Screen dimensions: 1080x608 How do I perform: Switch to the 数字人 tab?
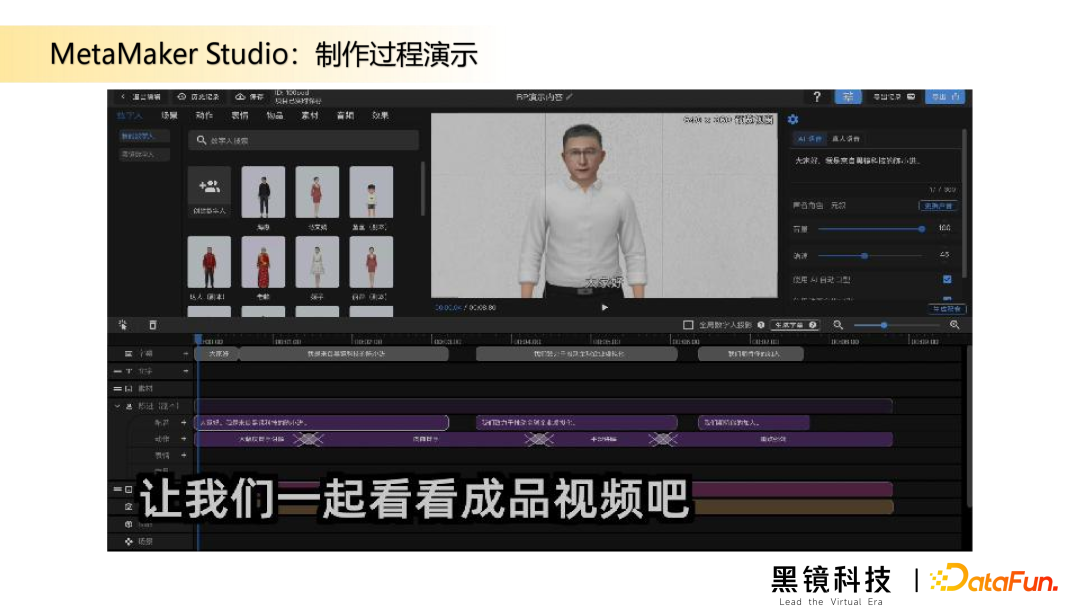coord(129,116)
